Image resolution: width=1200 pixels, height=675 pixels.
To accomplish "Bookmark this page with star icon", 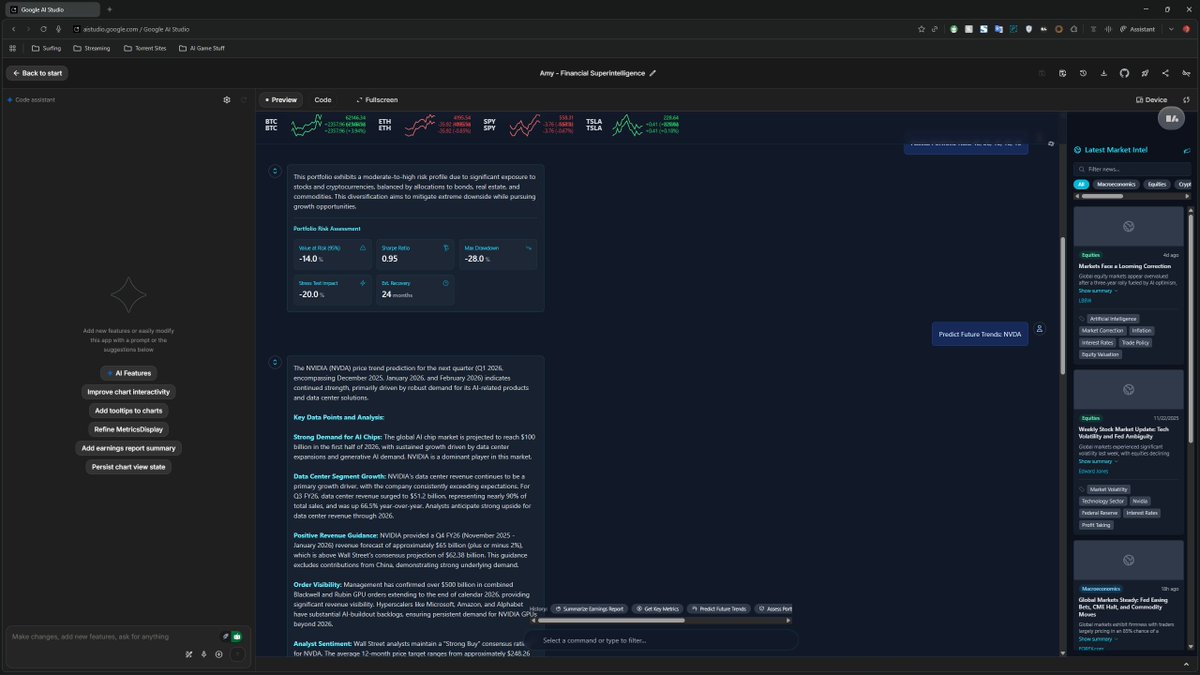I will [920, 29].
